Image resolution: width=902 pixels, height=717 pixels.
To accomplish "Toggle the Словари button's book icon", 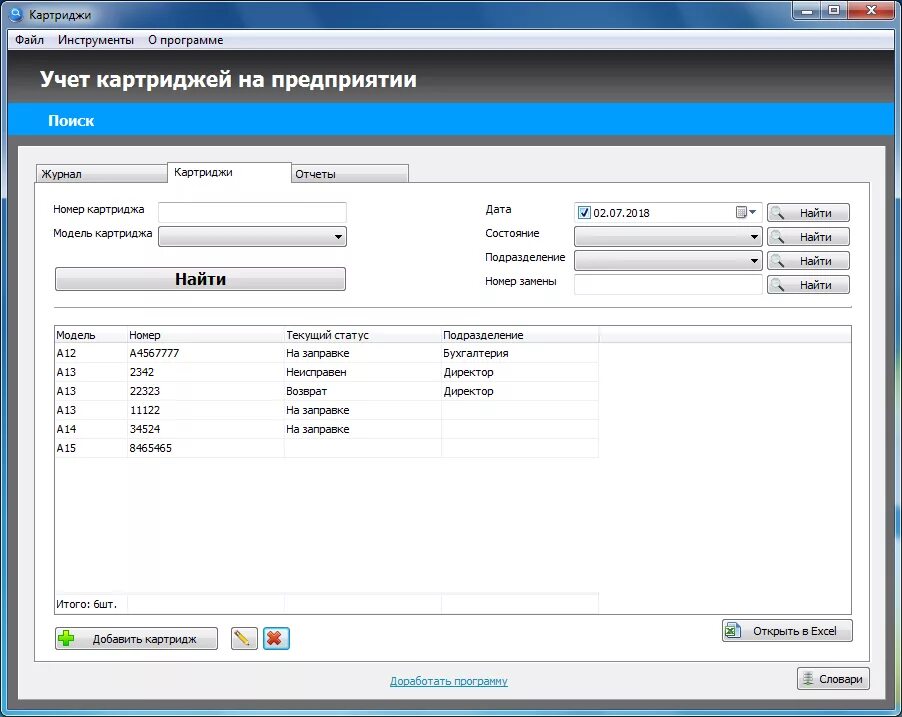I will 810,678.
